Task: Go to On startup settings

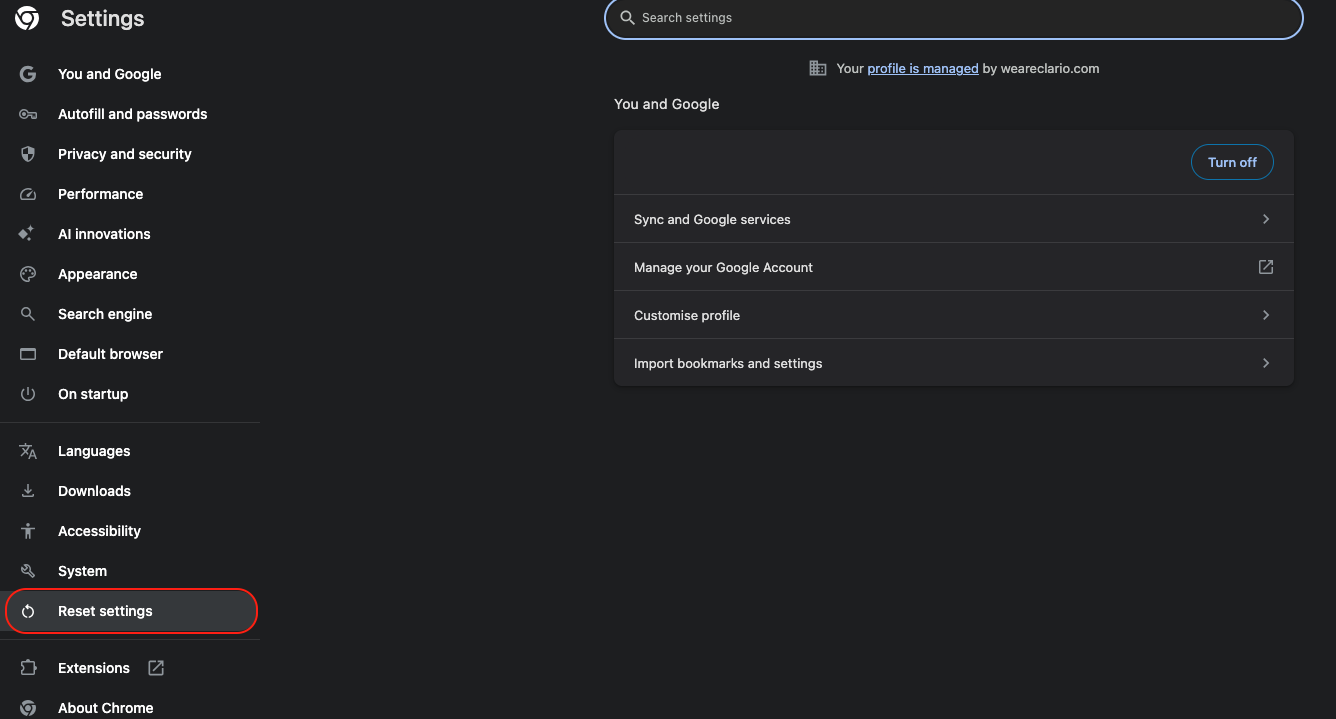Action: pos(93,394)
